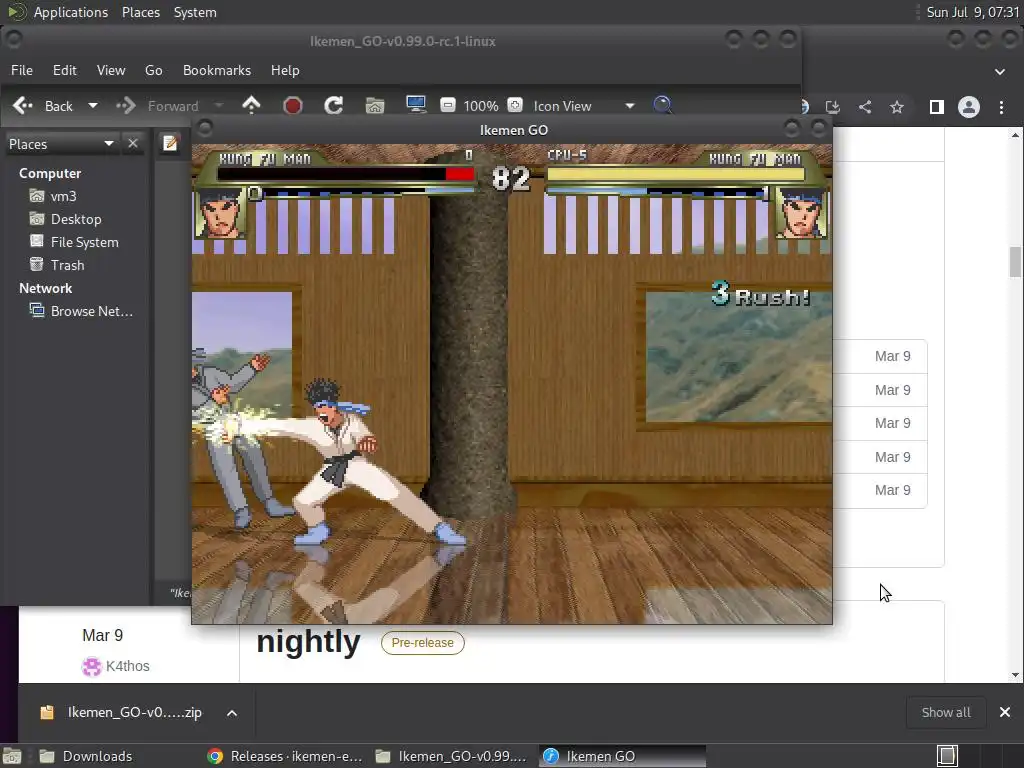
Task: Click Chrome install/download page icon
Action: [x=833, y=106]
